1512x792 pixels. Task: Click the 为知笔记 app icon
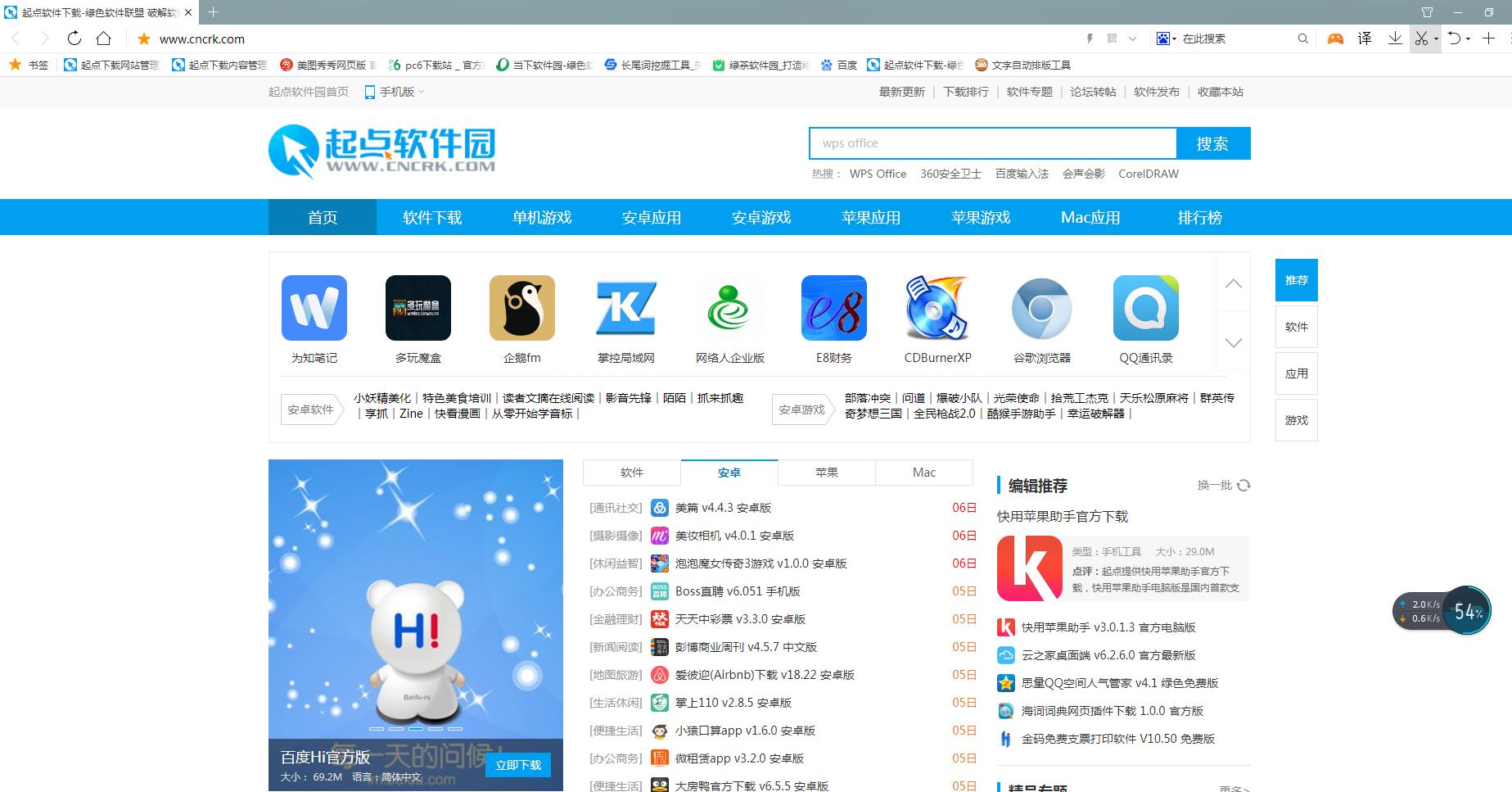(314, 309)
